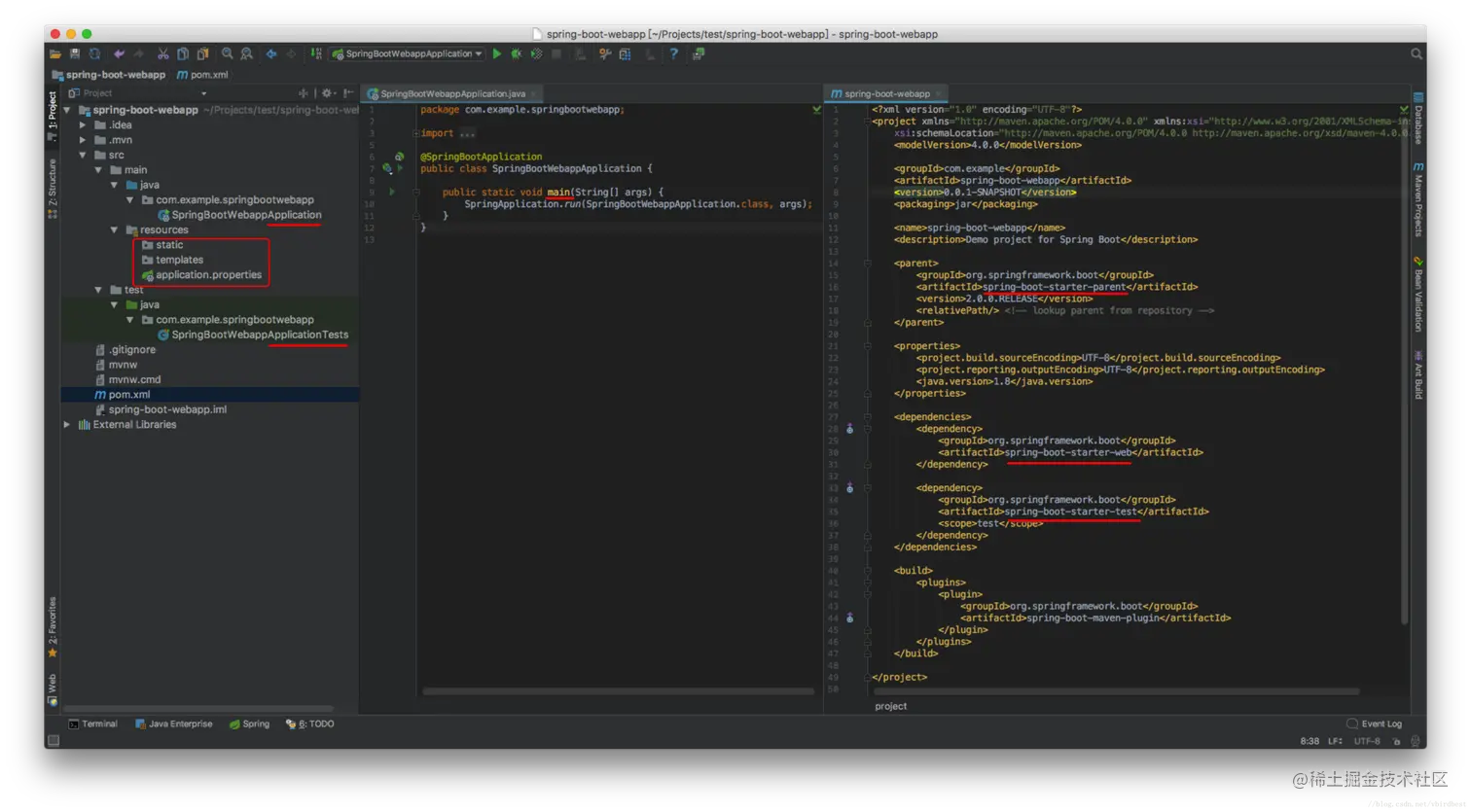Open the Favorites side tab
Viewport: 1471px width, 812px height.
tap(53, 627)
